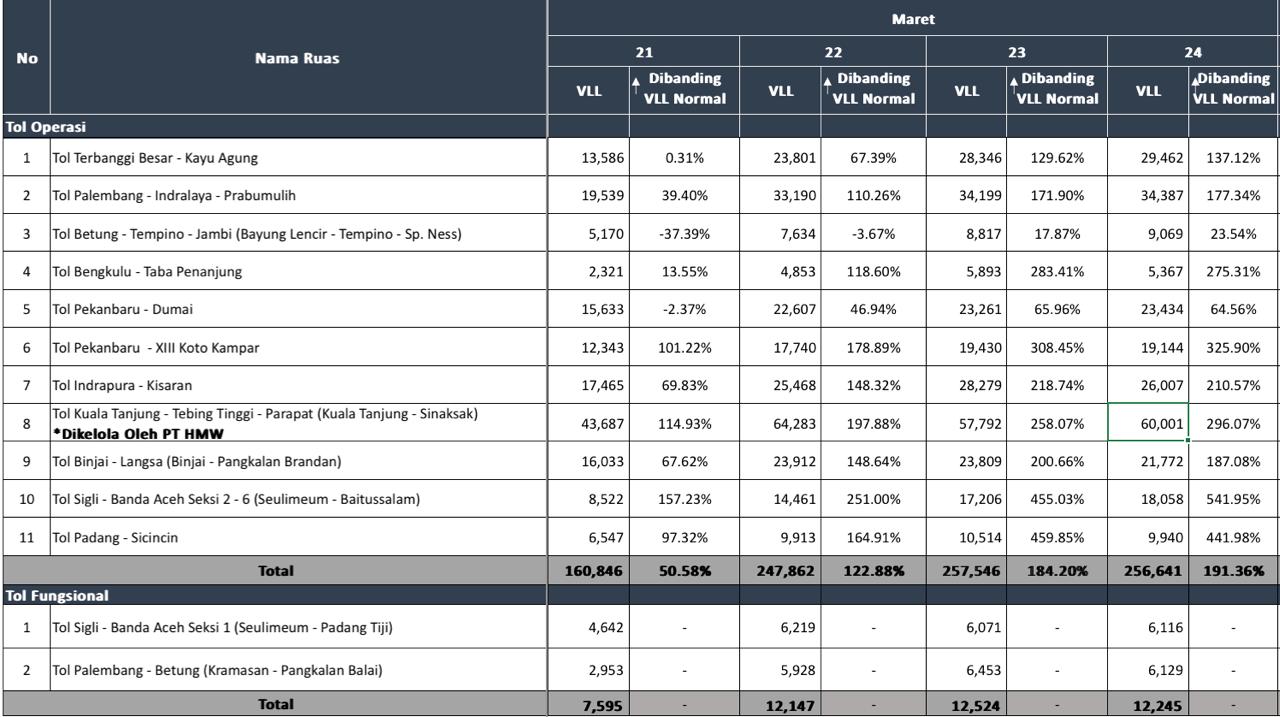Click the Dikelola Oleh PT HMW name cell
Image resolution: width=1280 pixels, height=717 pixels.
coord(297,423)
